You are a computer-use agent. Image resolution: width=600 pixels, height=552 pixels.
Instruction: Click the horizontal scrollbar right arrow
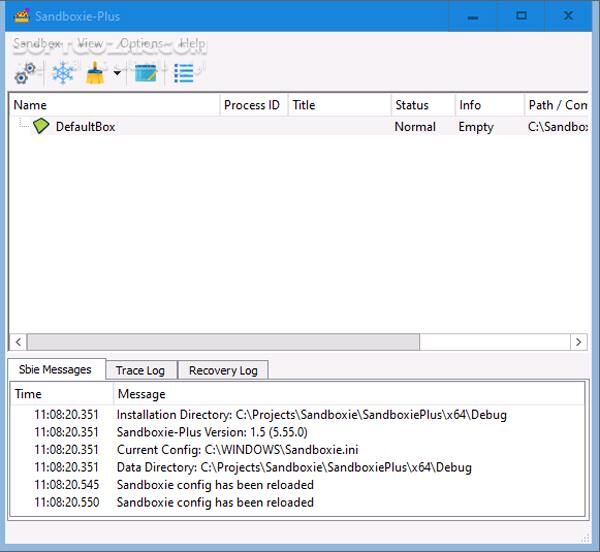[x=578, y=342]
